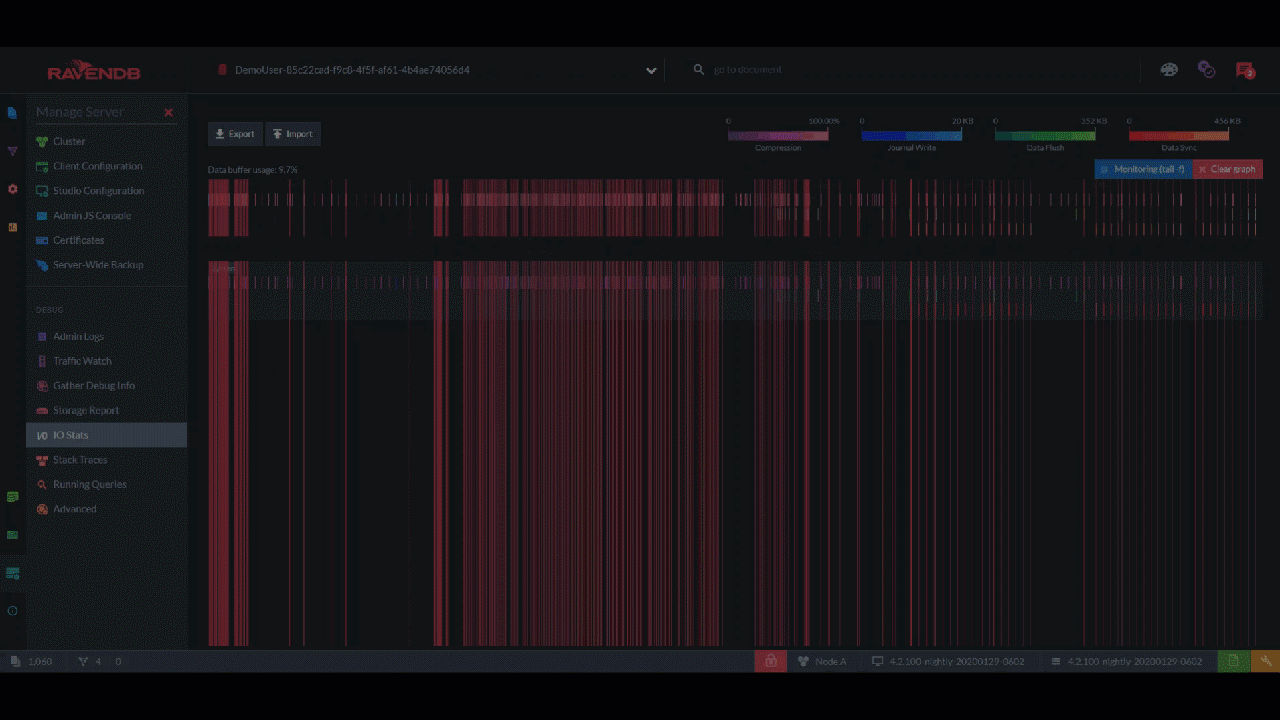The height and width of the screenshot is (720, 1280).
Task: Open Admin JS Console menu item
Action: click(x=106, y=216)
